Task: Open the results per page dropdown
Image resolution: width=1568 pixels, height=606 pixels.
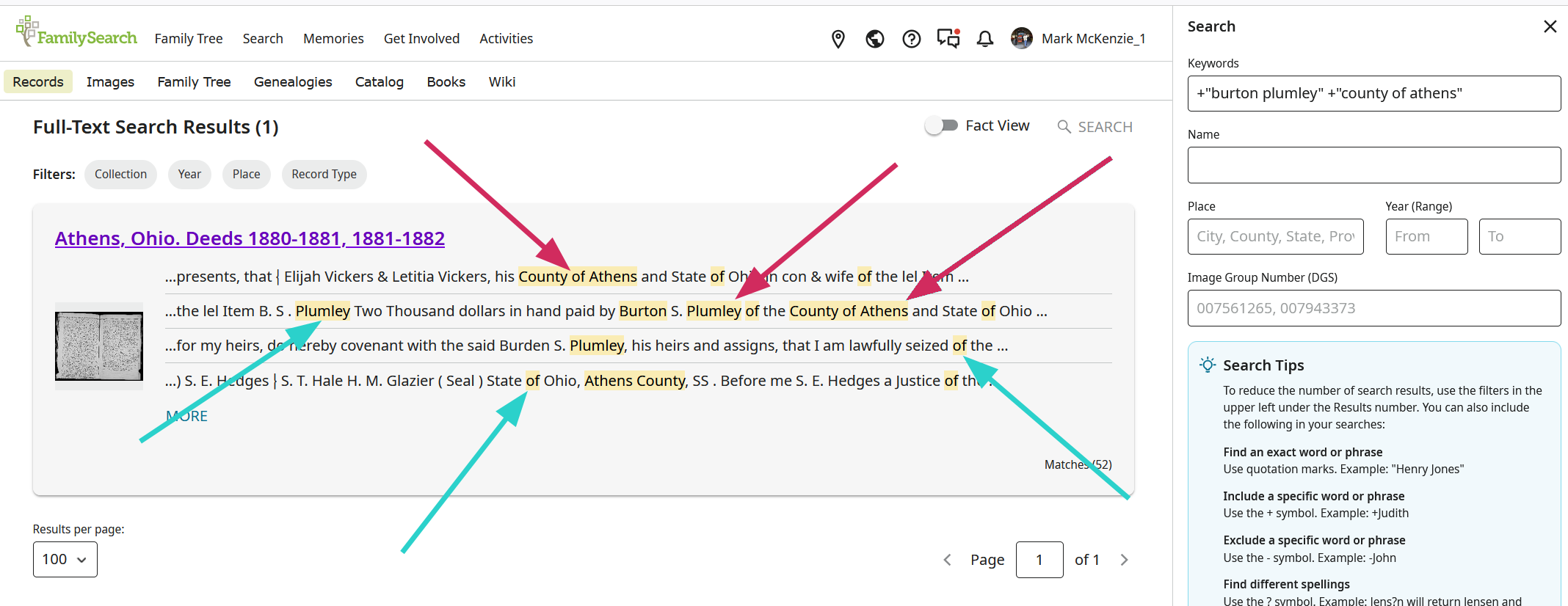Action: (x=65, y=559)
